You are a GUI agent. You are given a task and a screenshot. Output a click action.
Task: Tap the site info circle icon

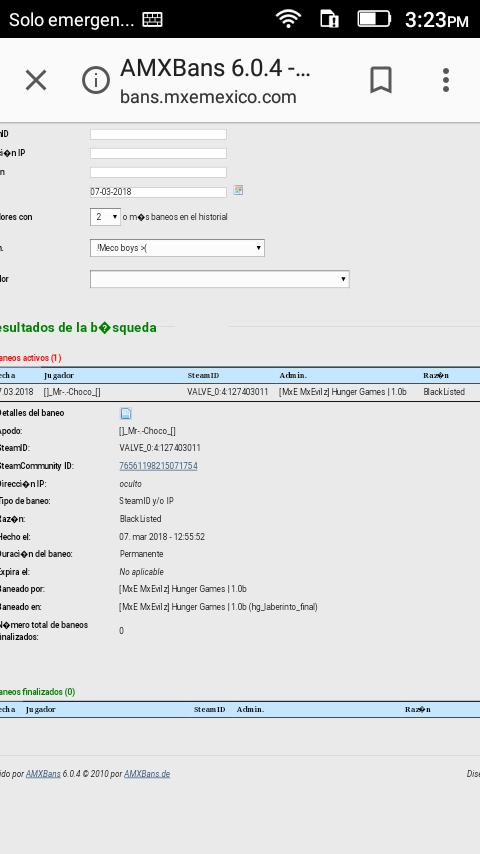coord(96,81)
